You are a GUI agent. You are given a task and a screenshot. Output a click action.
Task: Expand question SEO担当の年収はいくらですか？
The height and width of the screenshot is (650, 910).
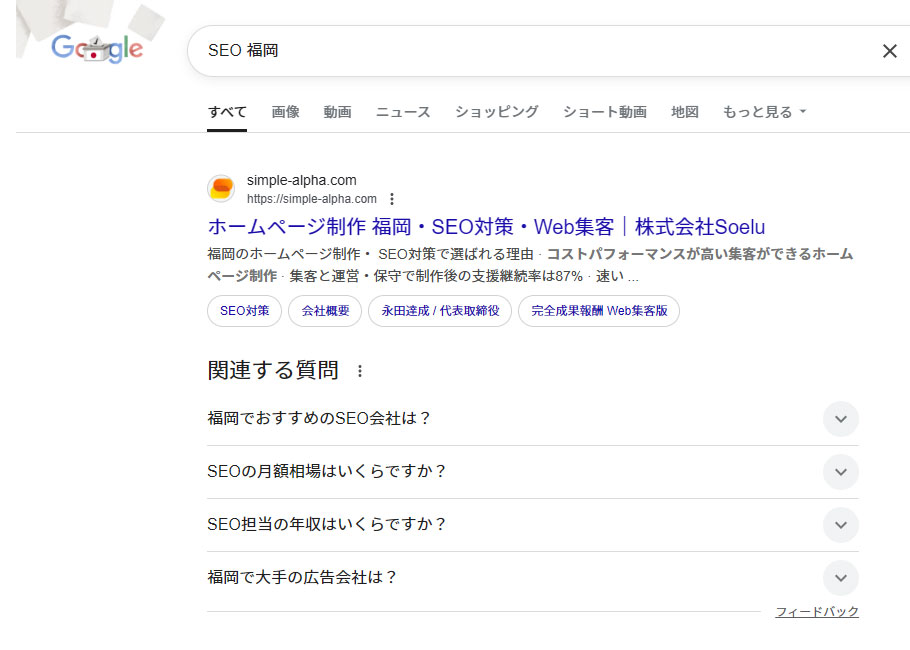533,525
